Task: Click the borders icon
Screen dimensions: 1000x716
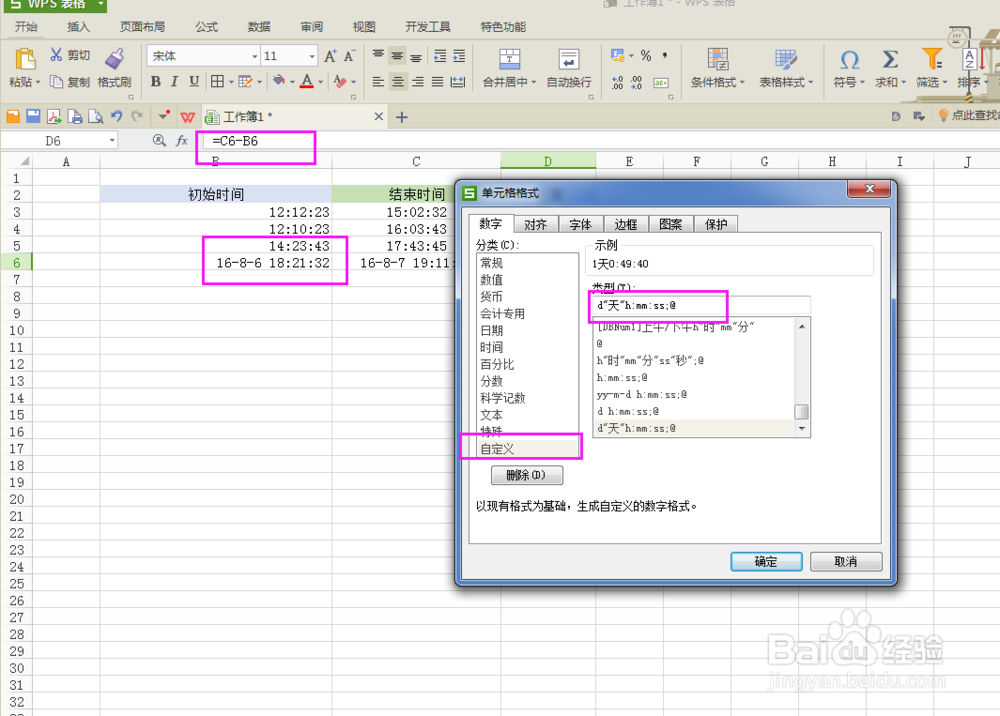Action: click(217, 82)
